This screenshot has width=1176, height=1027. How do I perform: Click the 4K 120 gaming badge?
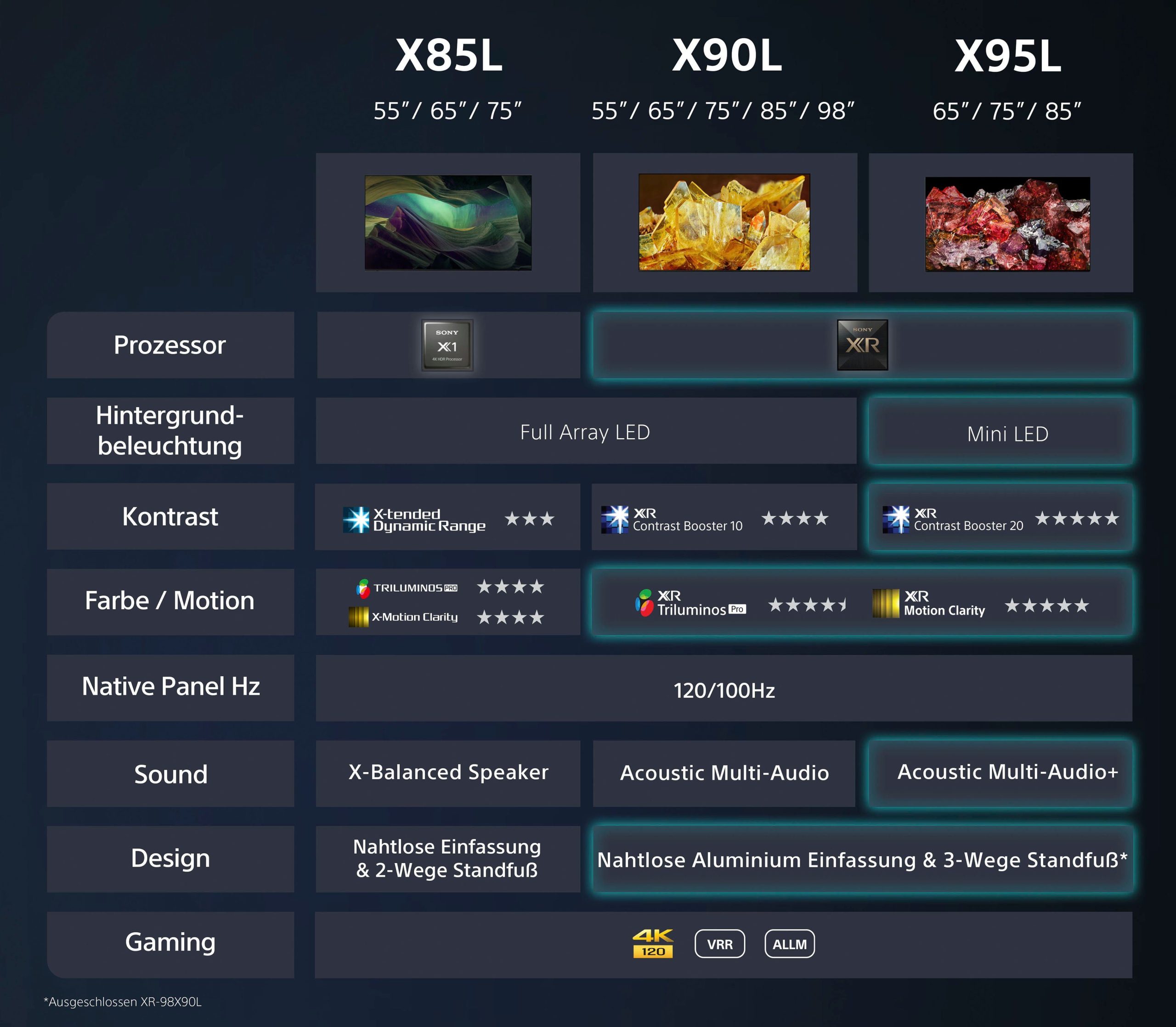653,943
